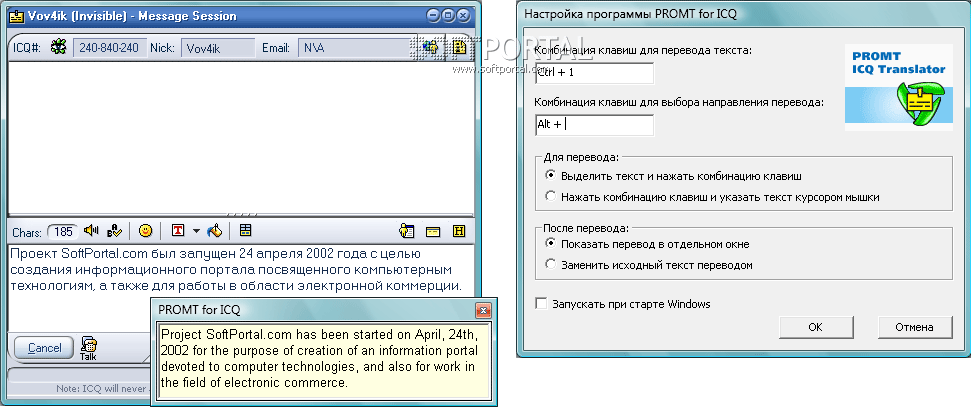Viewport: 971px width, 407px height.
Task: Open the message history table icon
Action: pyautogui.click(x=246, y=231)
